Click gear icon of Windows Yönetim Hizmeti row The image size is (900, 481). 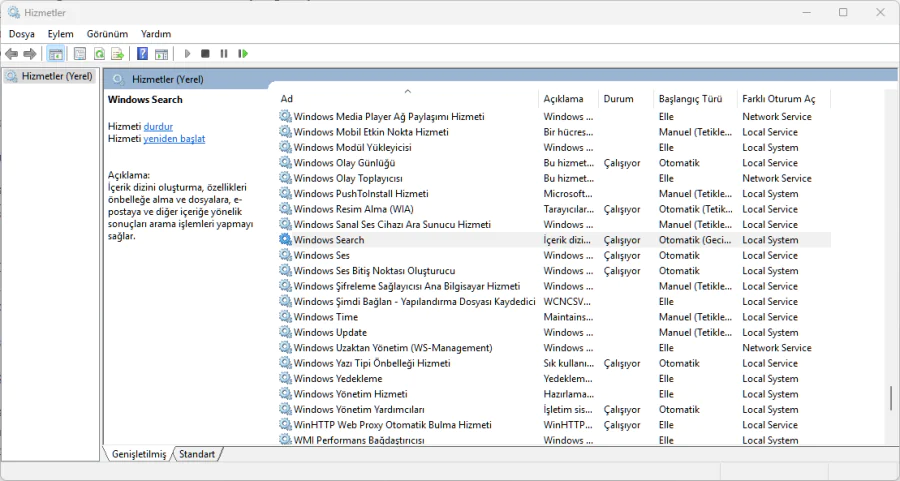(285, 394)
